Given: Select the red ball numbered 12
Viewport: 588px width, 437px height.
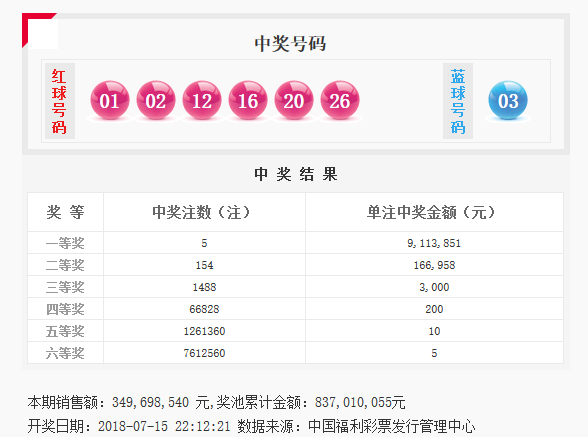Looking at the screenshot, I should [x=202, y=100].
